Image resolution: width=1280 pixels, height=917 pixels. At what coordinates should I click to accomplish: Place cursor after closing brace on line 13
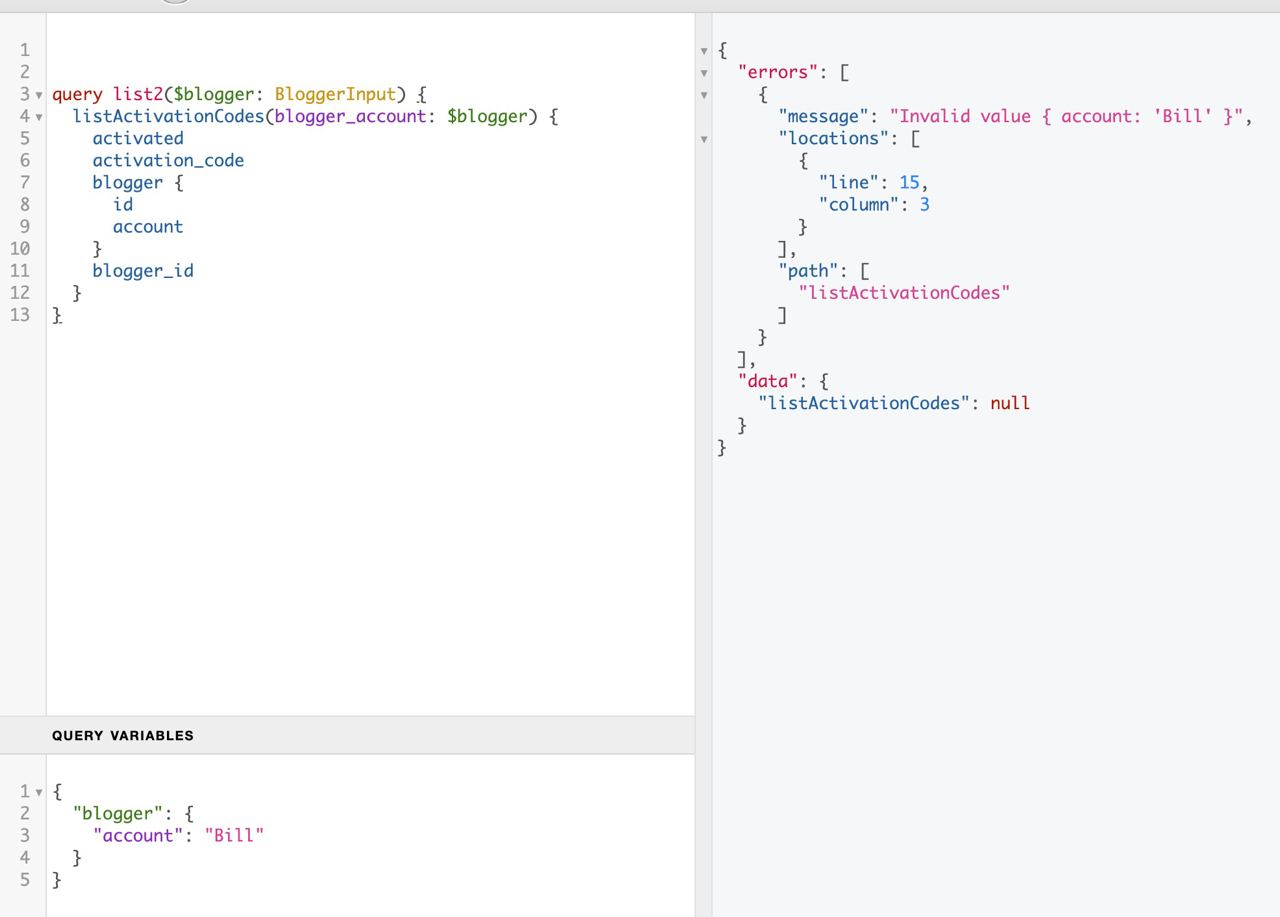[63, 314]
